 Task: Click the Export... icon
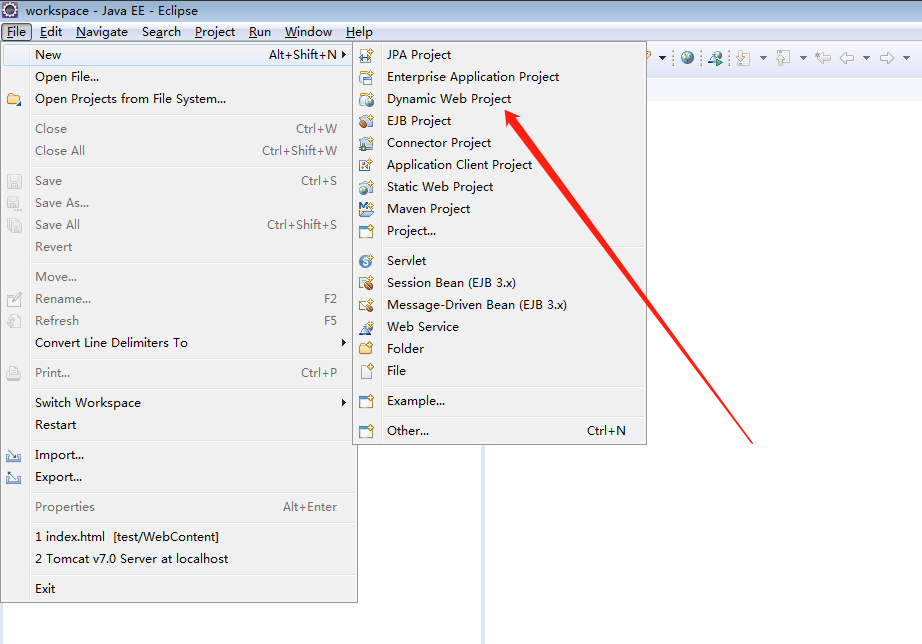click(14, 478)
